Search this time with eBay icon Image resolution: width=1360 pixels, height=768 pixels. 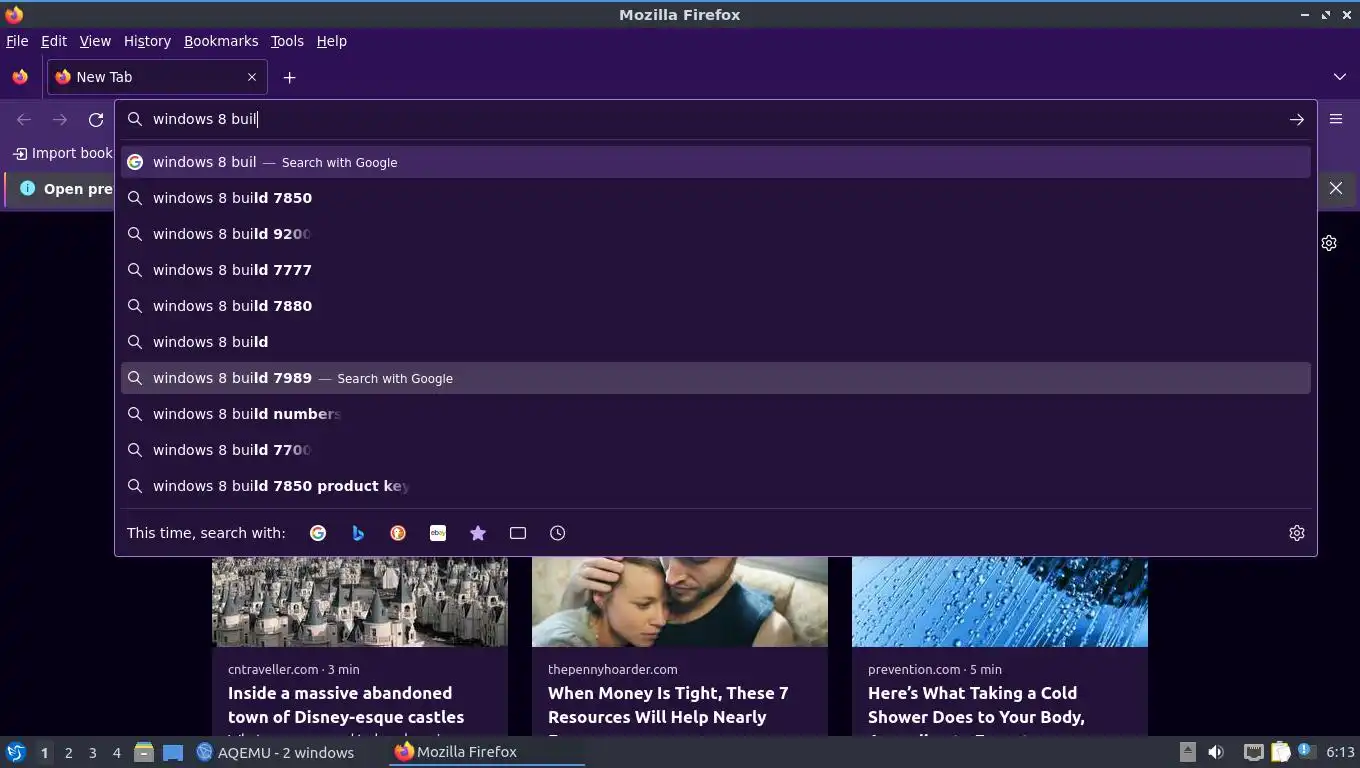click(x=438, y=533)
